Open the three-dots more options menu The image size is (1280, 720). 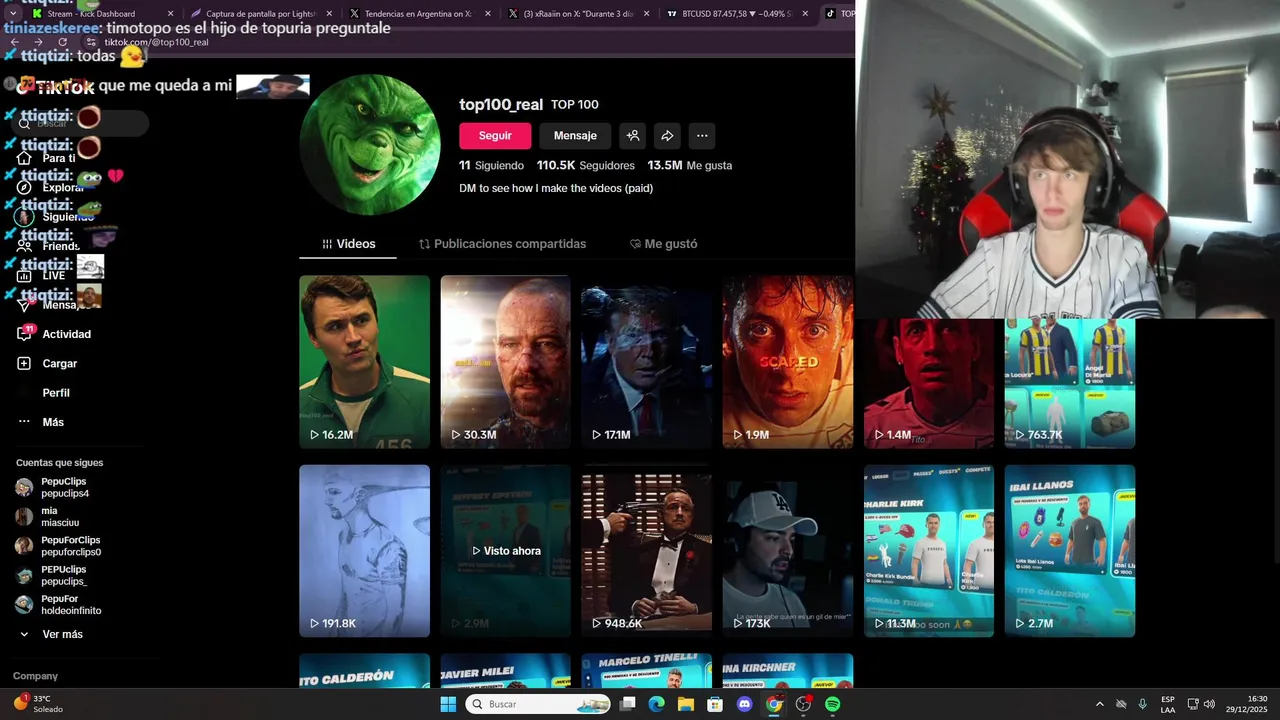tap(702, 136)
